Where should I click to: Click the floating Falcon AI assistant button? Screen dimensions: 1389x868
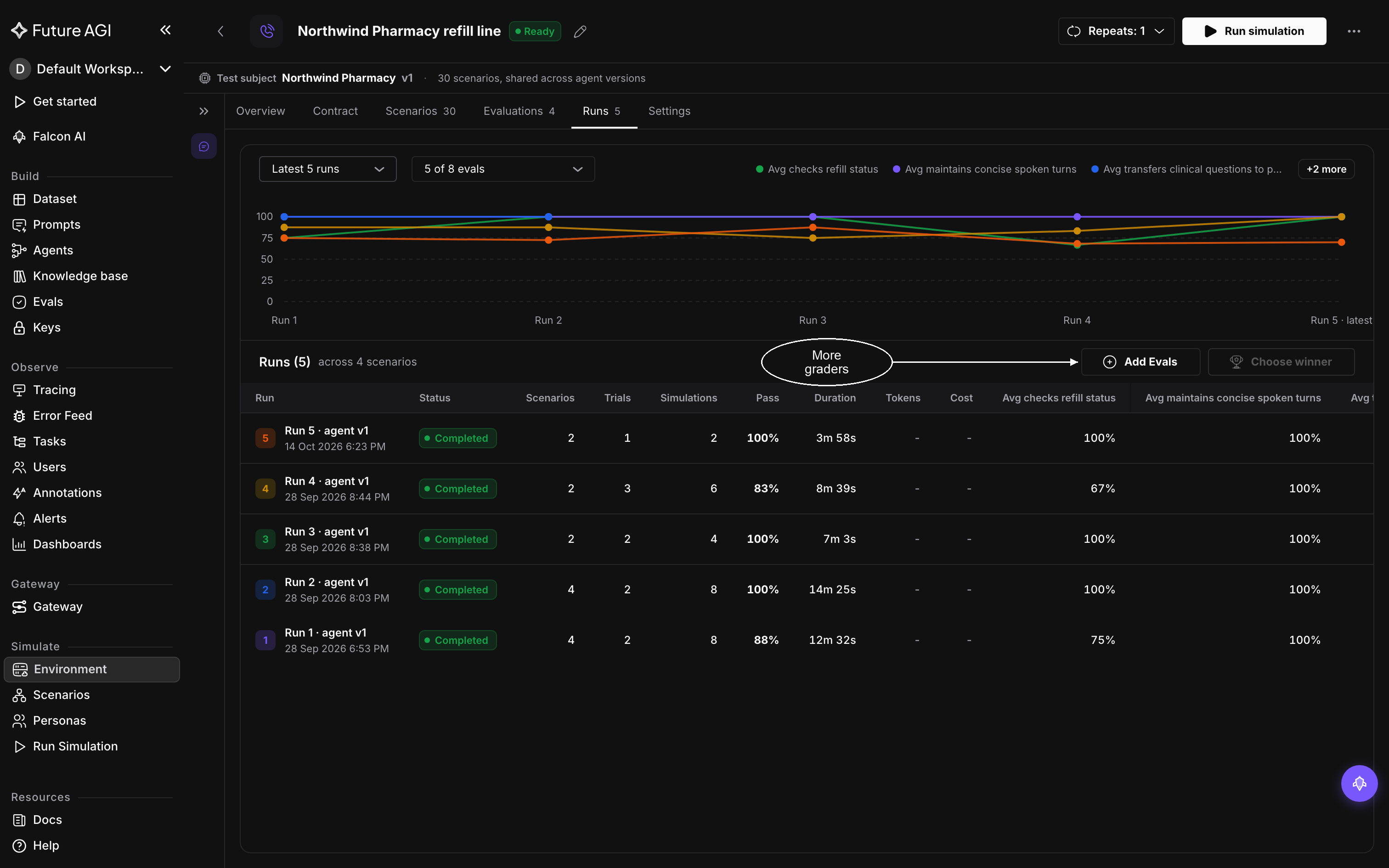(1359, 783)
